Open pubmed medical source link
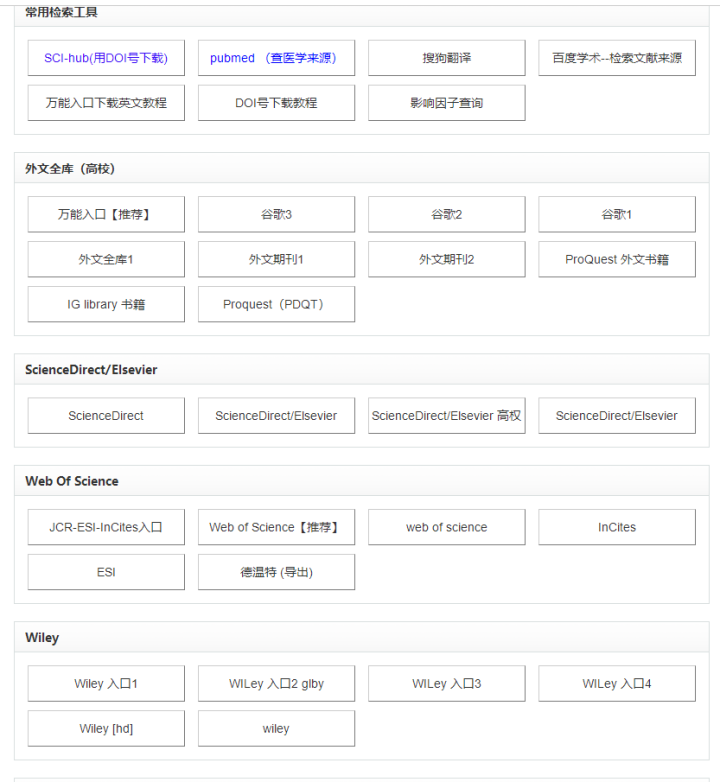Screen dimensions: 720x782 (276, 58)
